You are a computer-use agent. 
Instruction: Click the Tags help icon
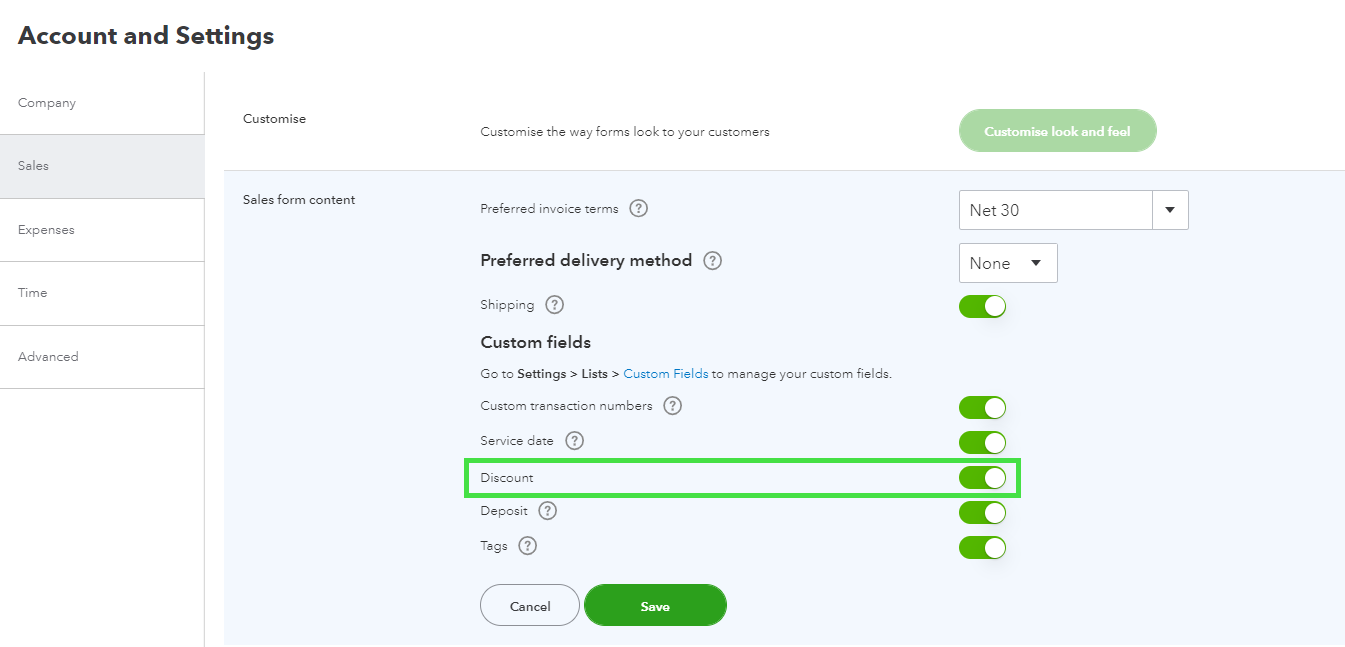point(528,546)
